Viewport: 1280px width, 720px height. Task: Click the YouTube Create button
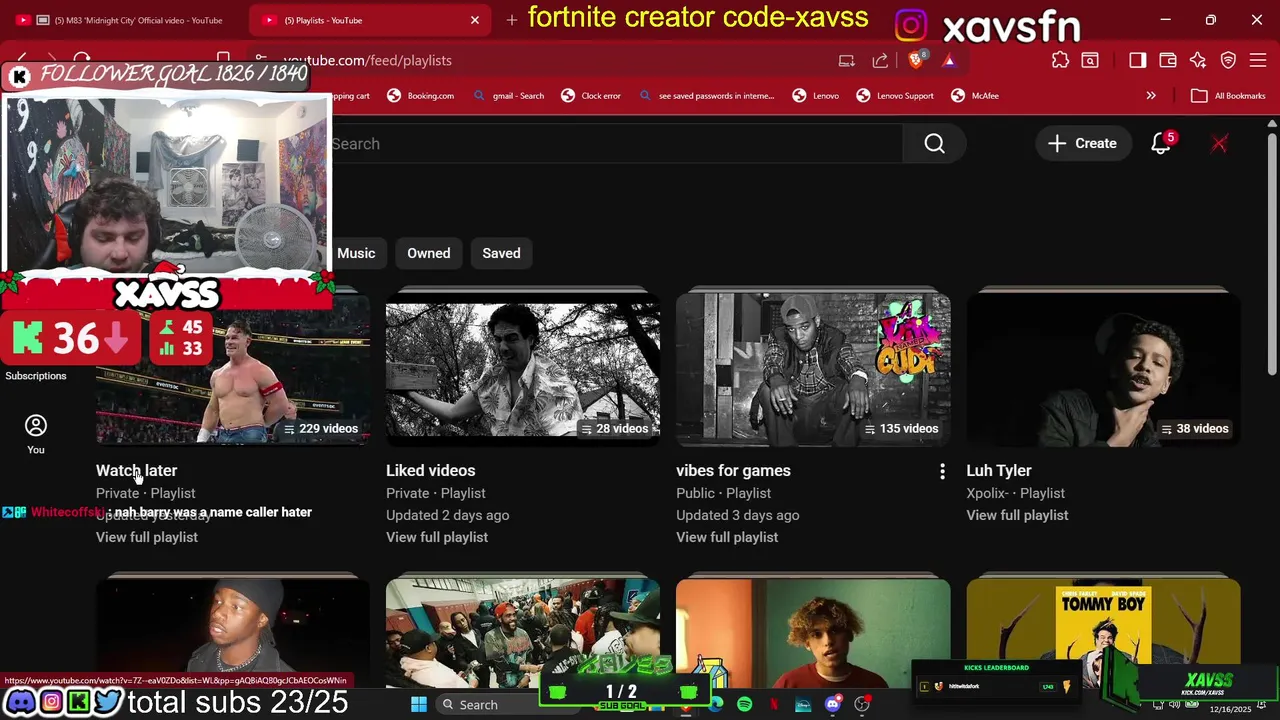(x=1082, y=144)
